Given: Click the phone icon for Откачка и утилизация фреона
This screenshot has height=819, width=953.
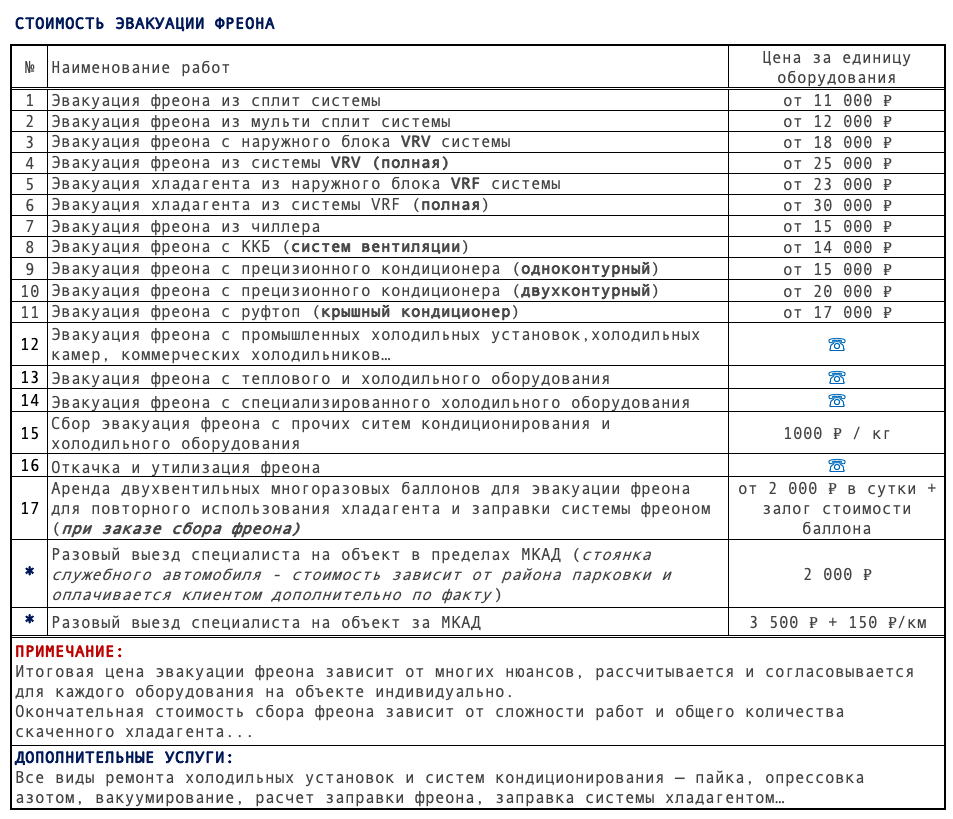Looking at the screenshot, I should [x=836, y=465].
